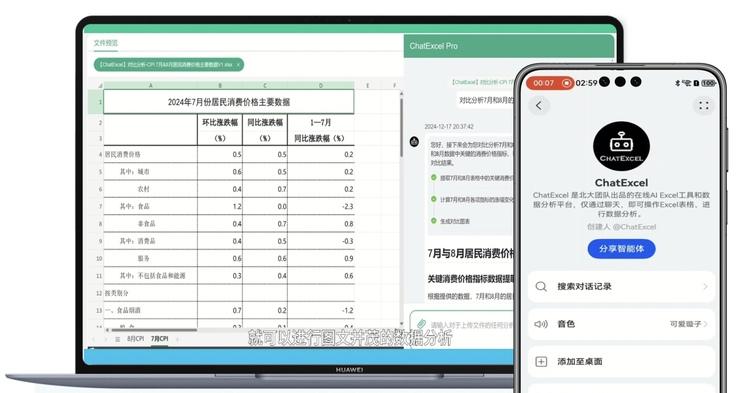Screen dimensions: 750x393
Task: Click the bot avatar beside the chat reply
Action: pos(414,142)
